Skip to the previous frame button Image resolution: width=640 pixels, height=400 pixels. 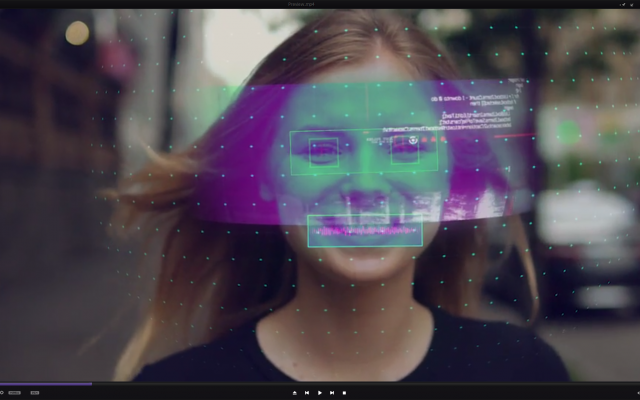click(307, 393)
